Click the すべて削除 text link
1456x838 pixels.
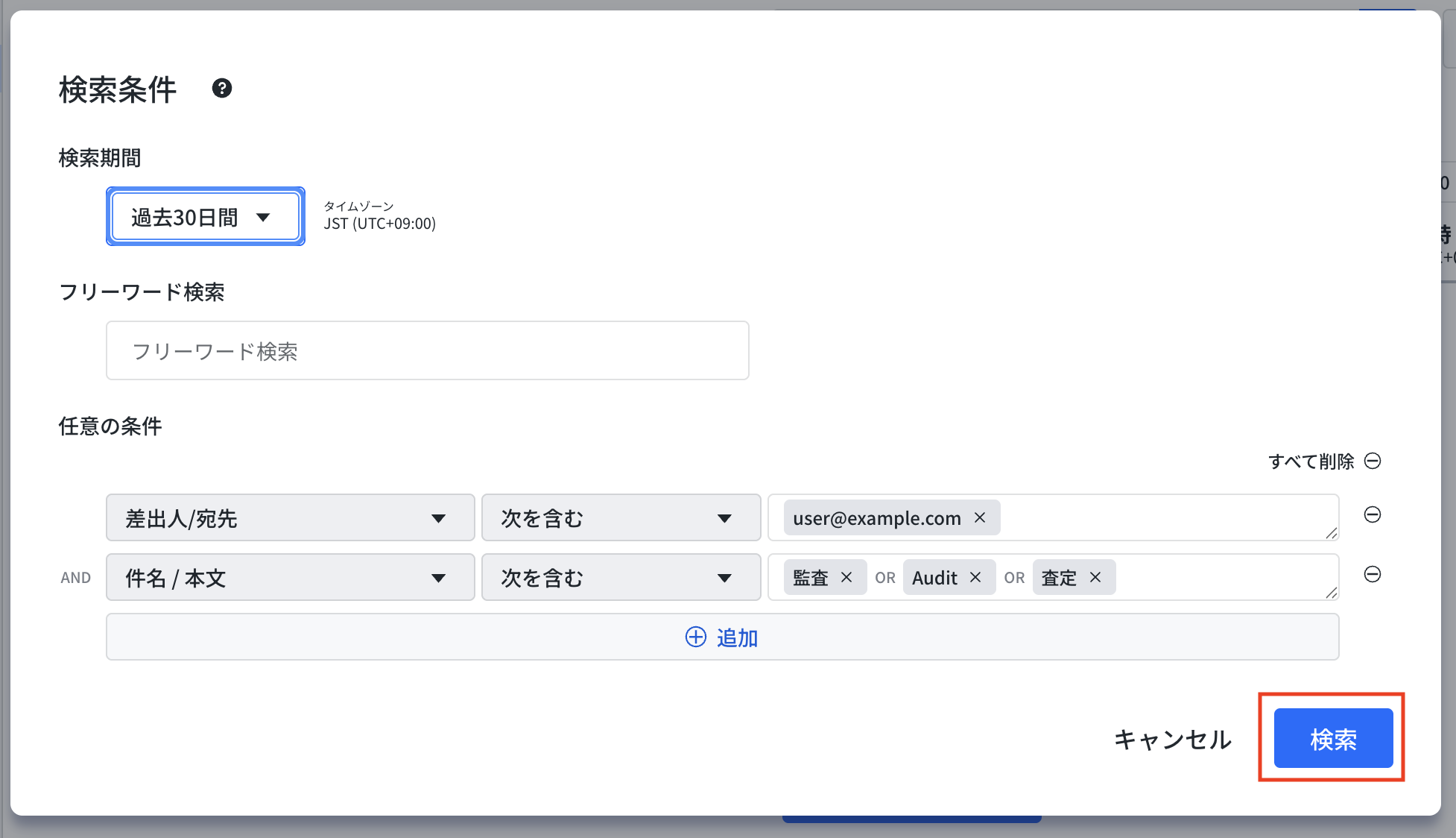coord(1311,461)
